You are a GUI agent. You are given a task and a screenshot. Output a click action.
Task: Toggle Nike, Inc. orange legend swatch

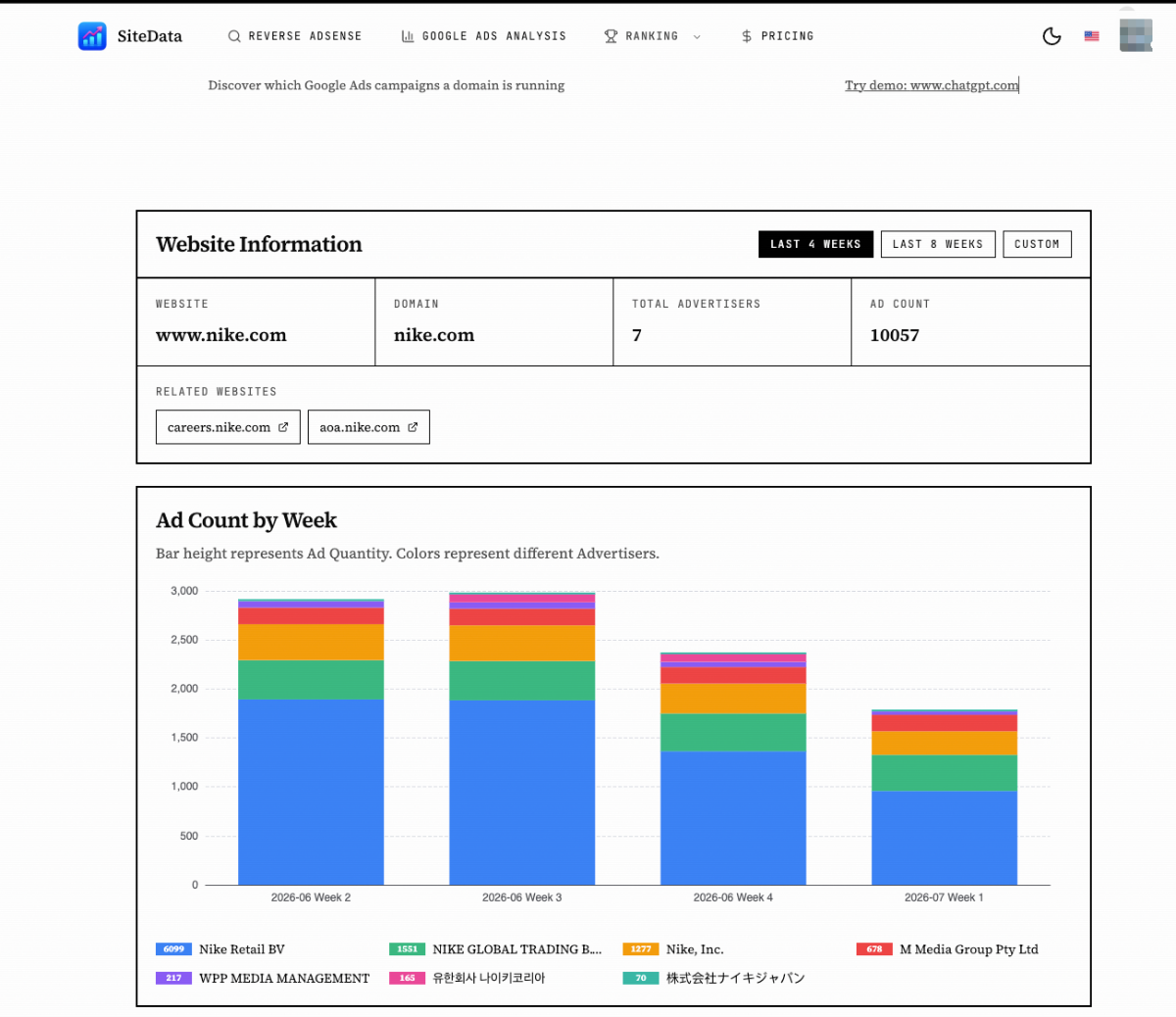(641, 949)
